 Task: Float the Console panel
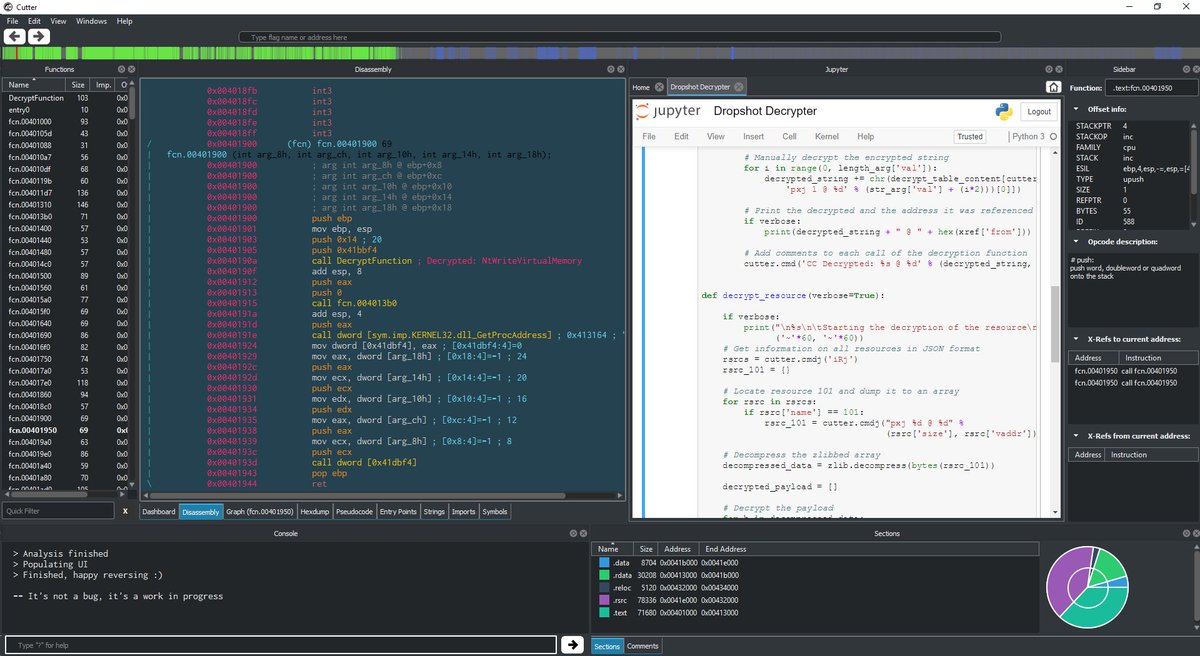pos(572,533)
